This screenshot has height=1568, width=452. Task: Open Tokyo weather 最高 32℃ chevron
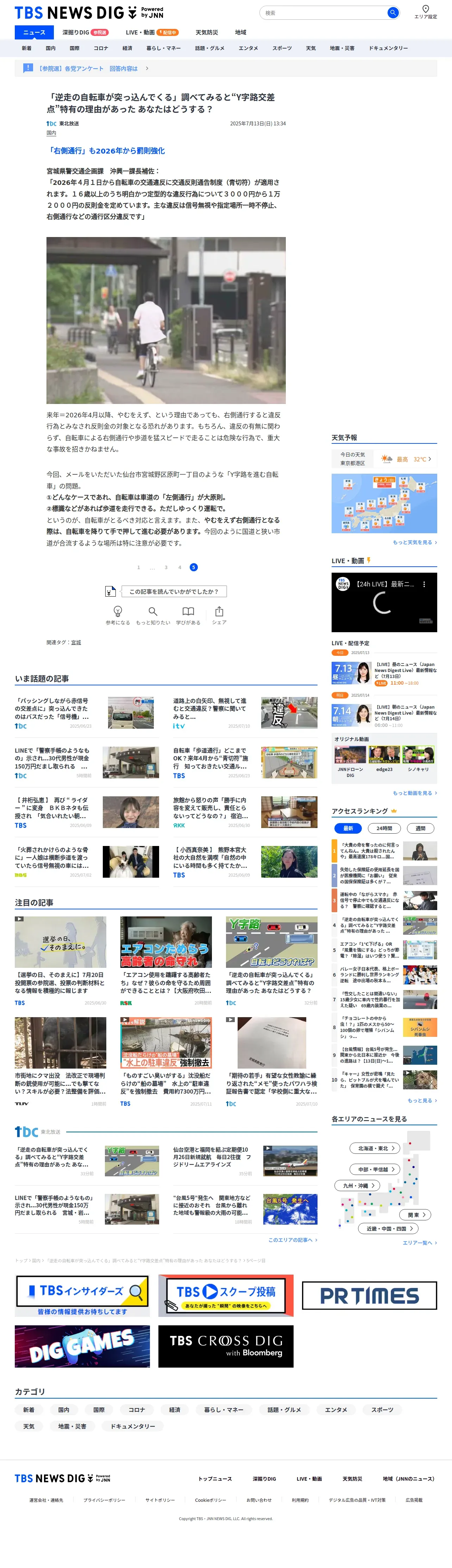click(429, 459)
